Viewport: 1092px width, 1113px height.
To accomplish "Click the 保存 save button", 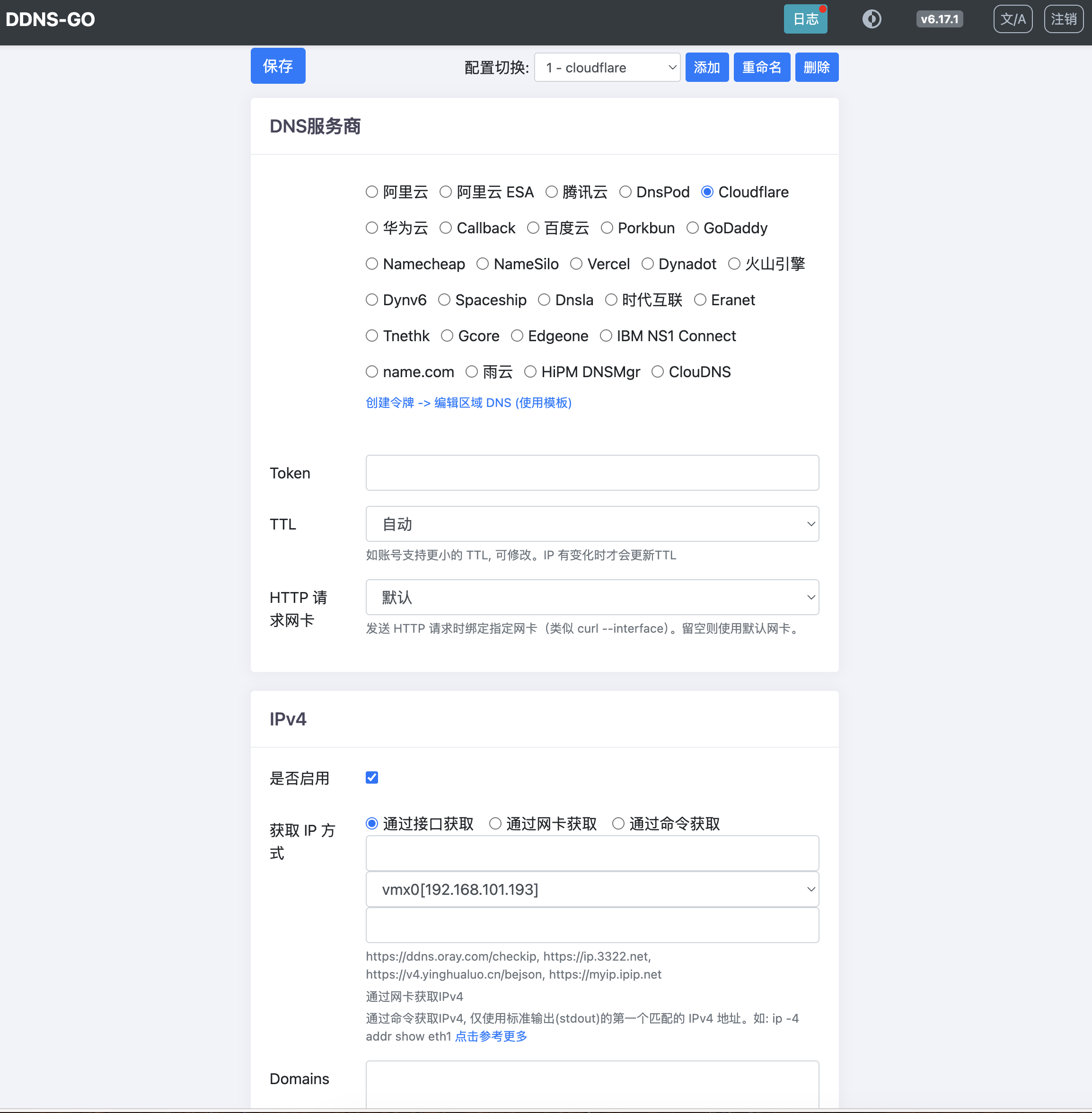I will [x=278, y=66].
